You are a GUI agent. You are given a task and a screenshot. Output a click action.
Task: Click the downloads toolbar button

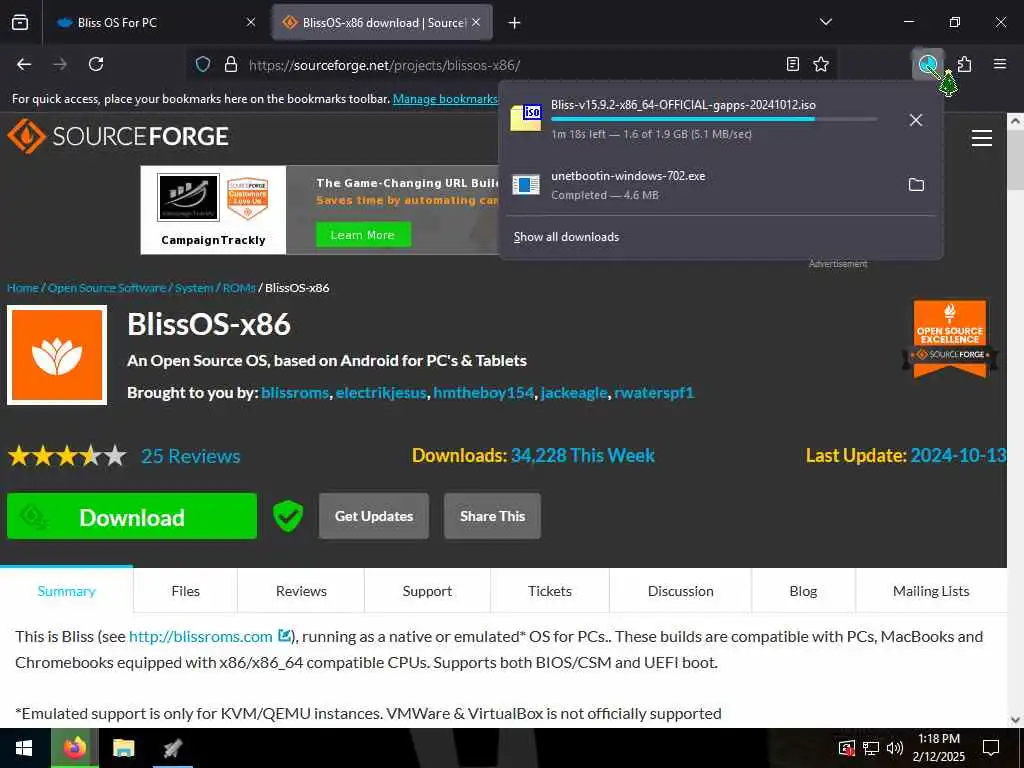pyautogui.click(x=928, y=64)
